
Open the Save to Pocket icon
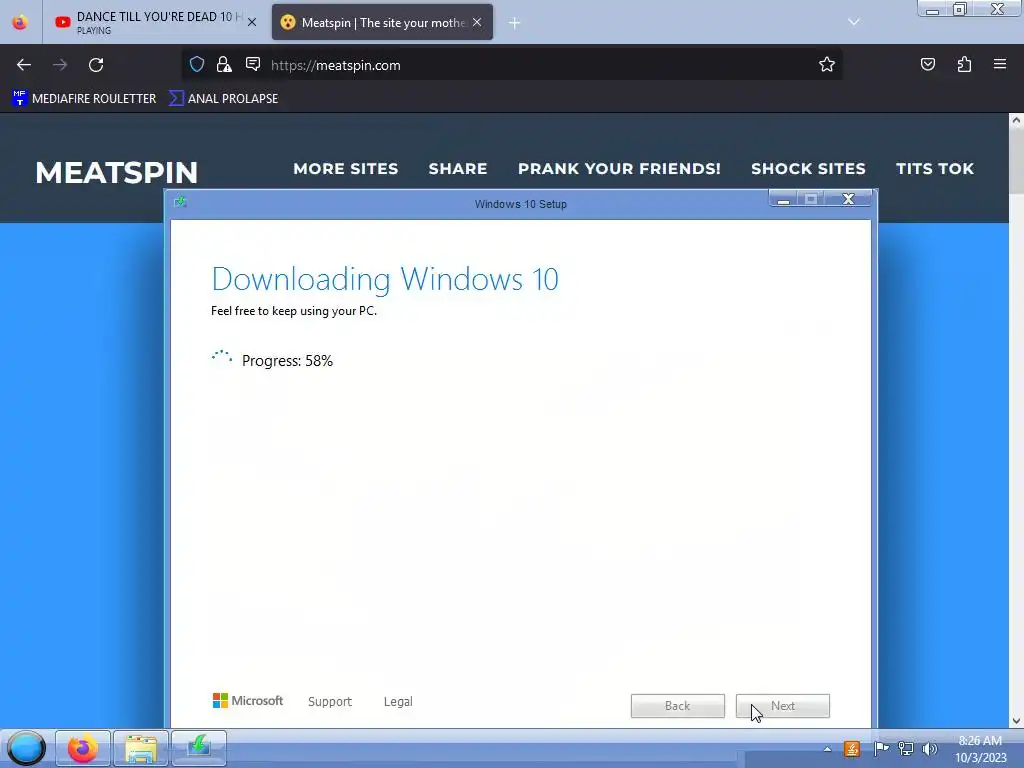tap(927, 64)
